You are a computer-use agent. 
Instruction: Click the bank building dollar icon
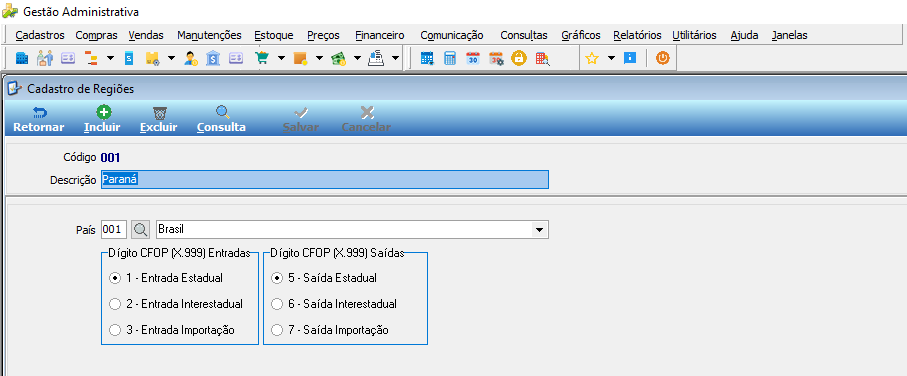[x=213, y=58]
